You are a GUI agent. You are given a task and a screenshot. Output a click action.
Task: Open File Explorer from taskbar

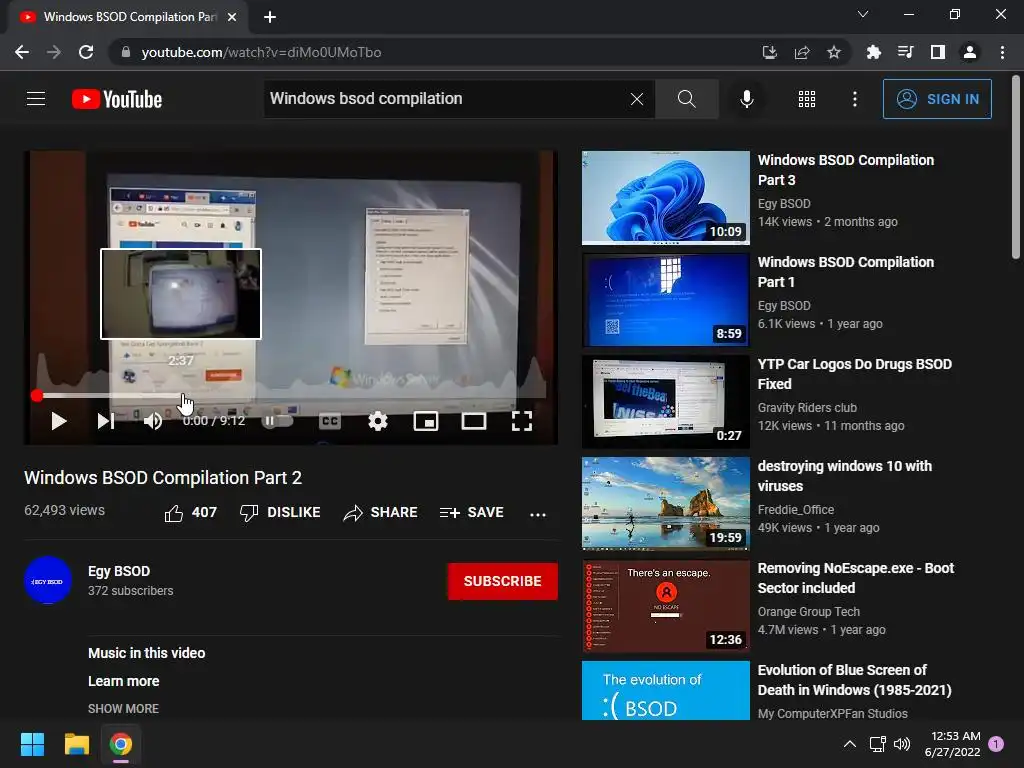[x=76, y=744]
